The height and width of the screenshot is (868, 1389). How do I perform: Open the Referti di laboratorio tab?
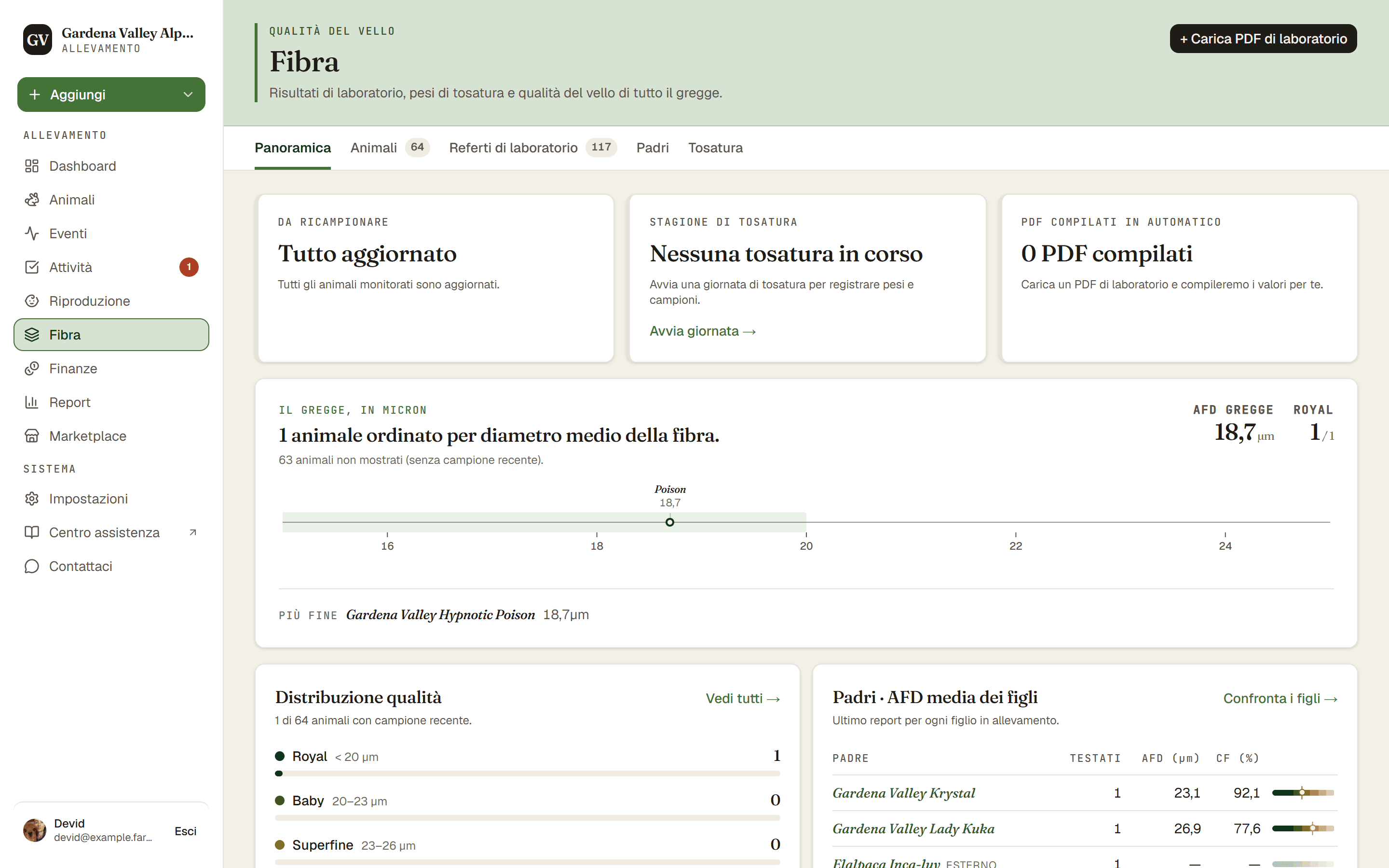[532, 148]
